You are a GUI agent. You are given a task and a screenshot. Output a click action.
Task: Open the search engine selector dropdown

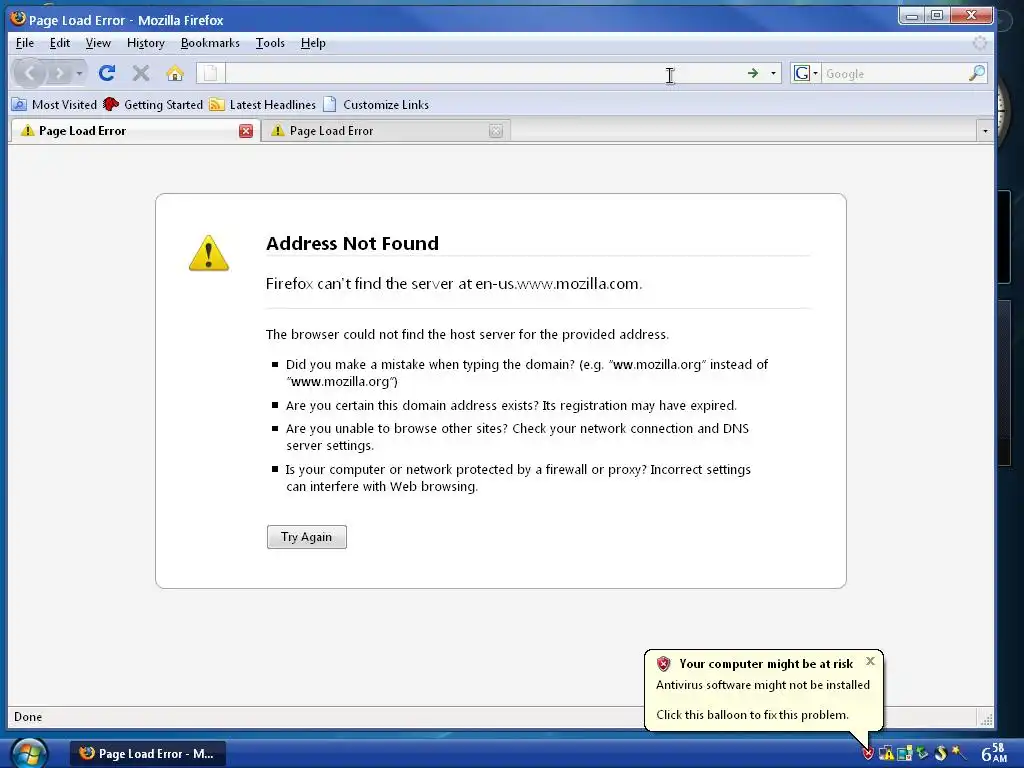[805, 73]
